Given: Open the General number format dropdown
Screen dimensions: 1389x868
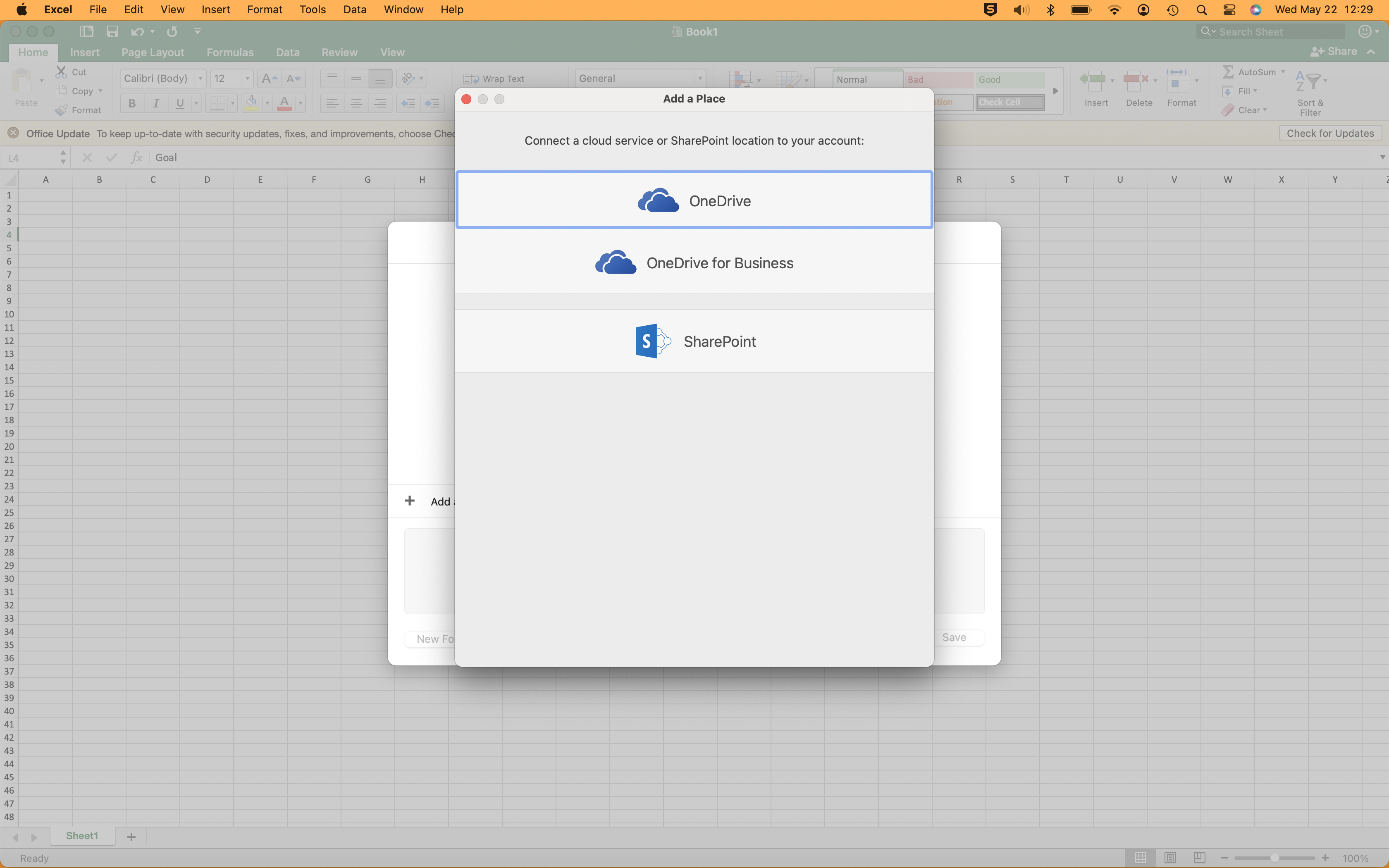Looking at the screenshot, I should pos(699,79).
